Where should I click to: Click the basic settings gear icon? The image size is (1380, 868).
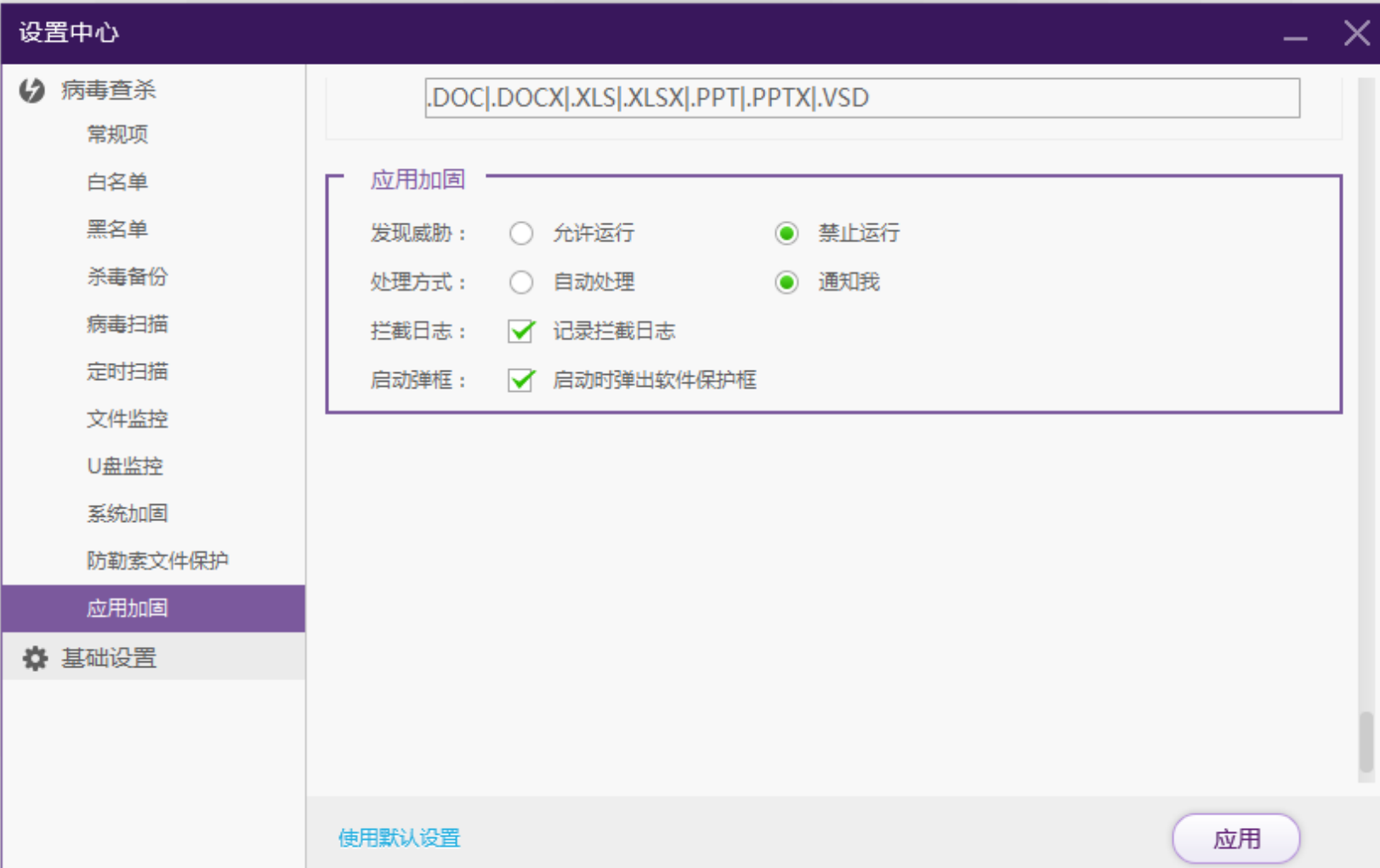(35, 658)
